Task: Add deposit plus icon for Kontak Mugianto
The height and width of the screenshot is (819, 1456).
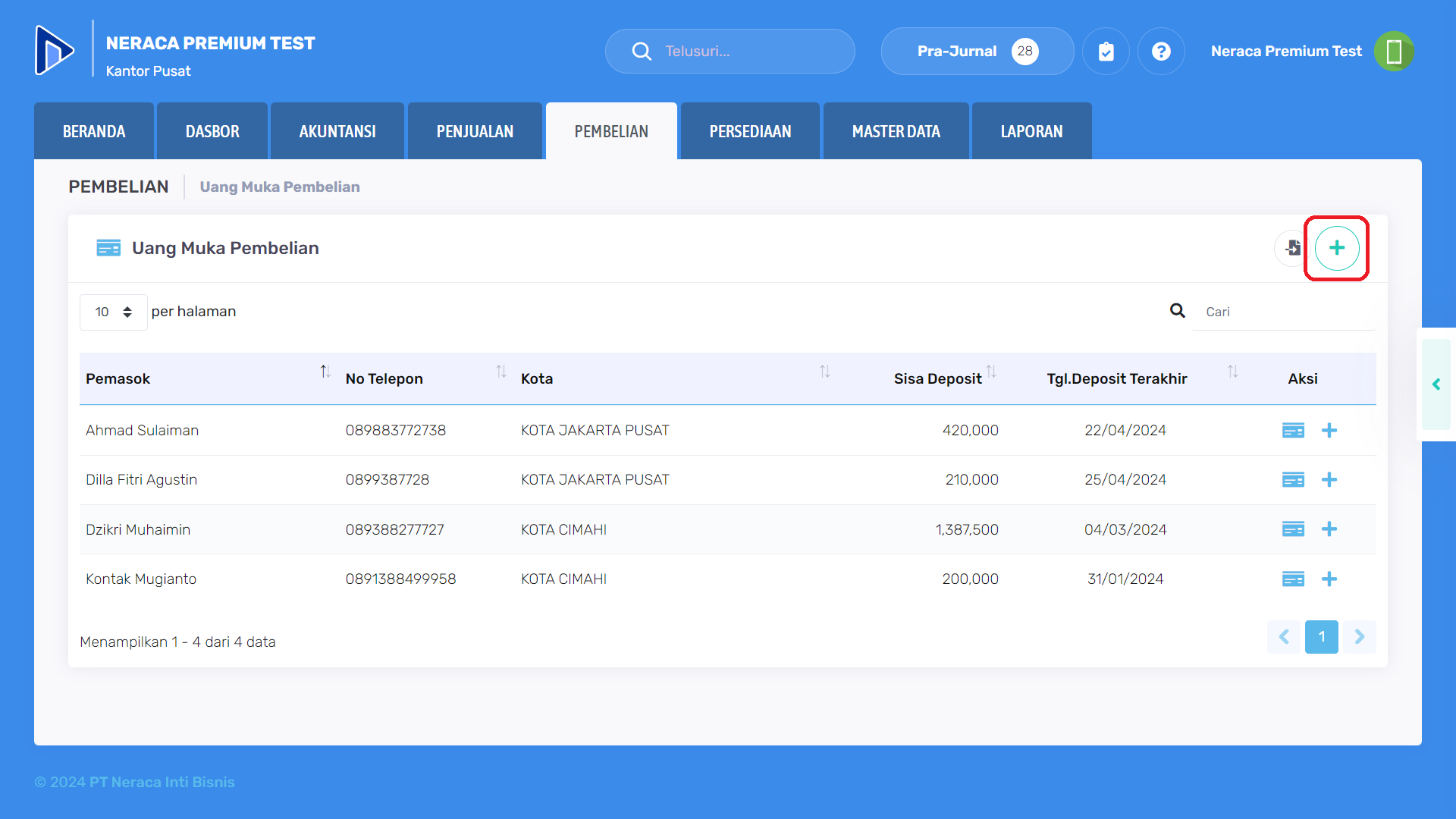Action: pyautogui.click(x=1329, y=579)
